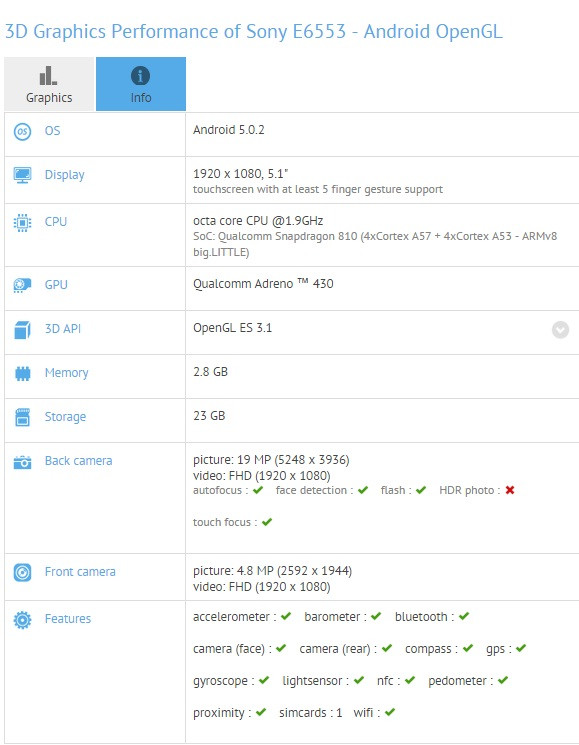579x745 pixels.
Task: Click the 3D API cube icon
Action: point(22,330)
